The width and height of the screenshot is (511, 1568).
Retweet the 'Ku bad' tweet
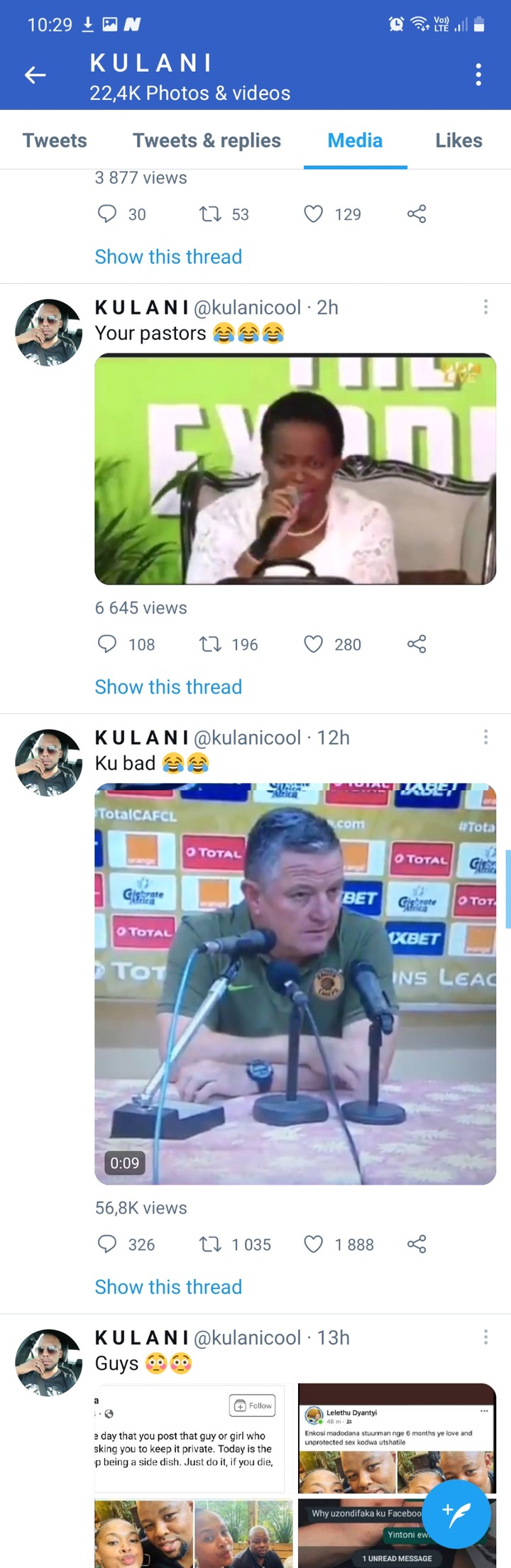210,1244
